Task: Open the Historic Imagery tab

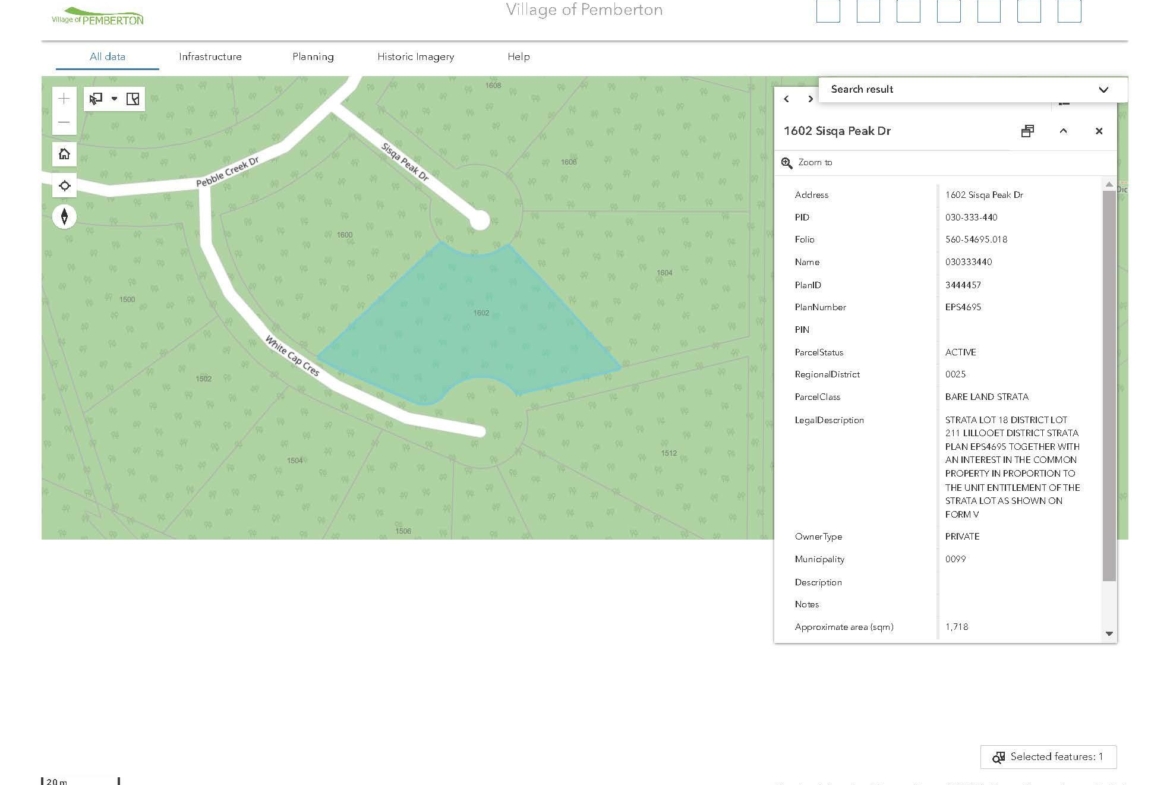Action: (x=415, y=57)
